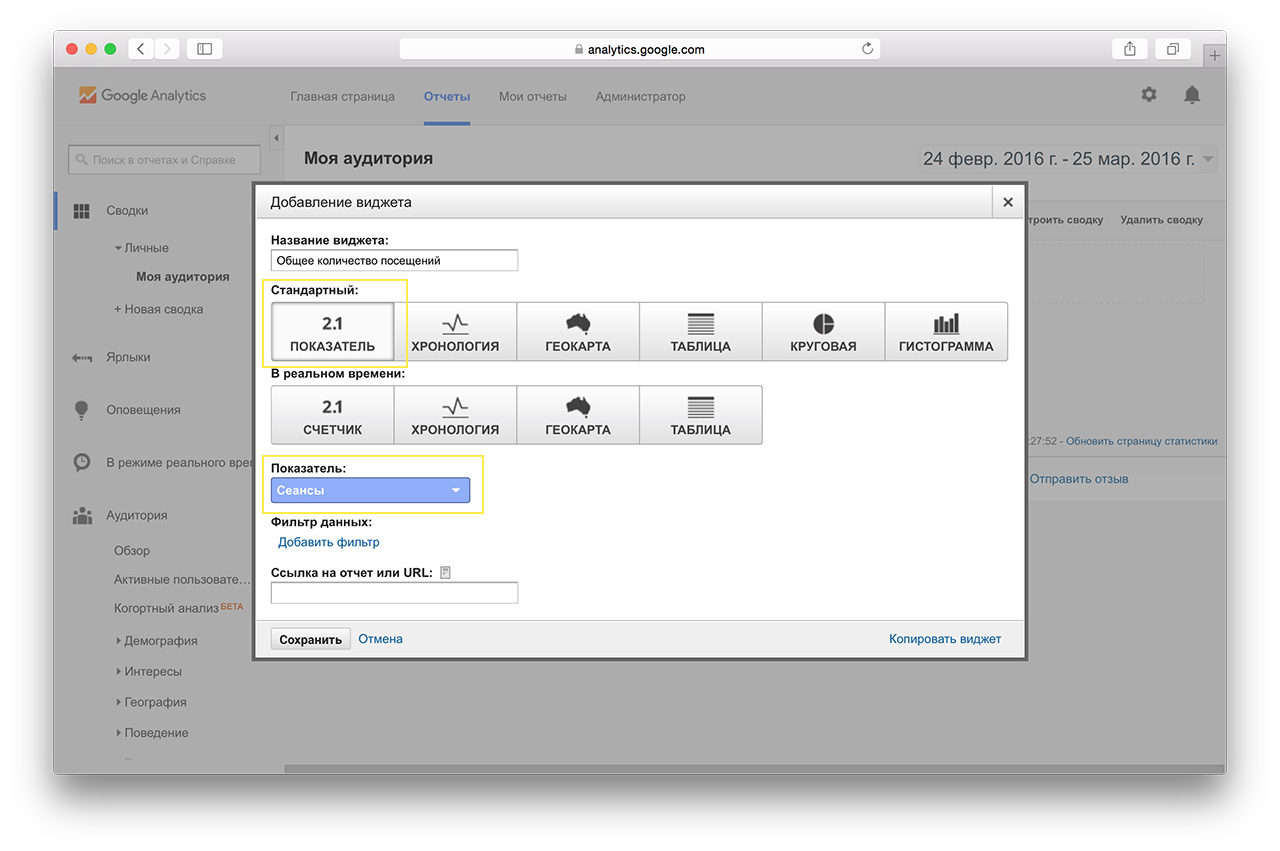The width and height of the screenshot is (1280, 851).
Task: Click the settings gear icon
Action: click(1149, 95)
